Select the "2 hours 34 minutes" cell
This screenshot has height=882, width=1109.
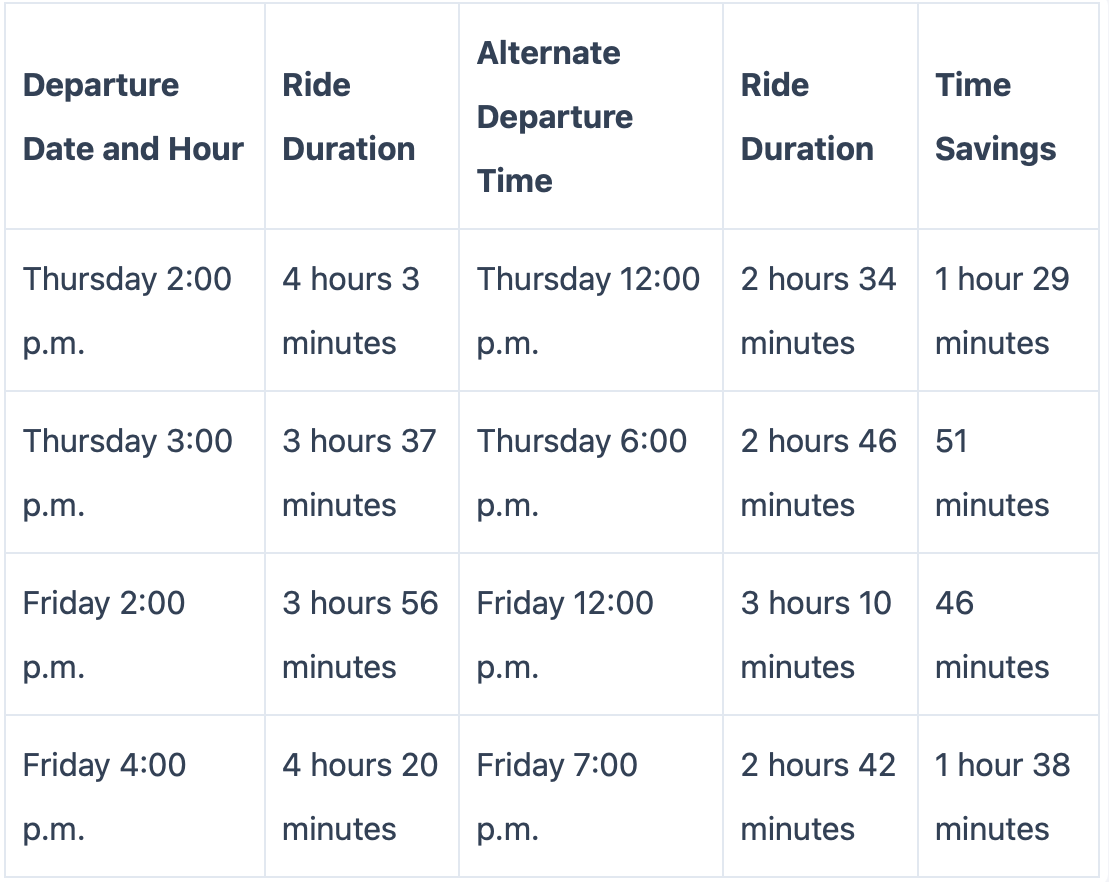[x=820, y=310]
